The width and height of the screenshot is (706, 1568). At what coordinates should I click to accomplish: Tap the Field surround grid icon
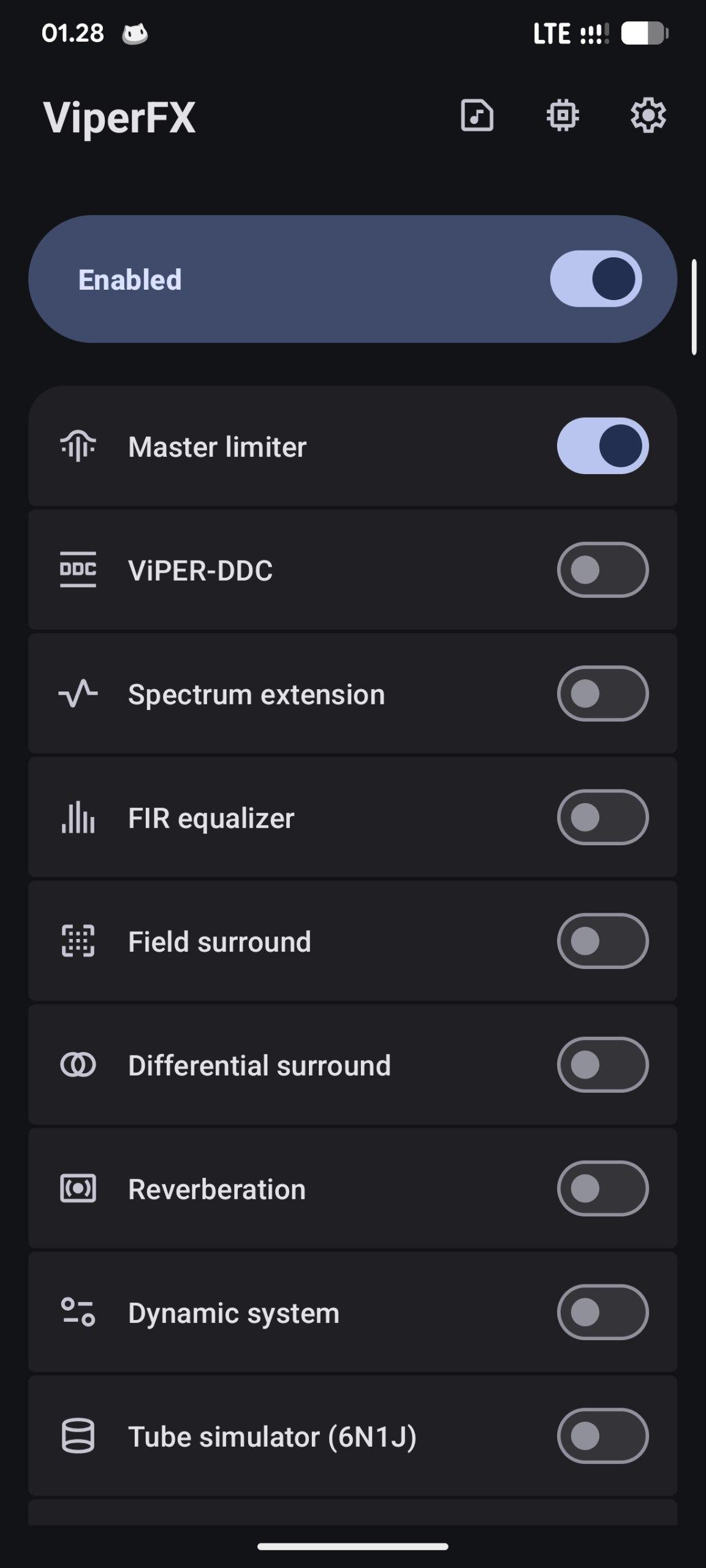tap(78, 941)
